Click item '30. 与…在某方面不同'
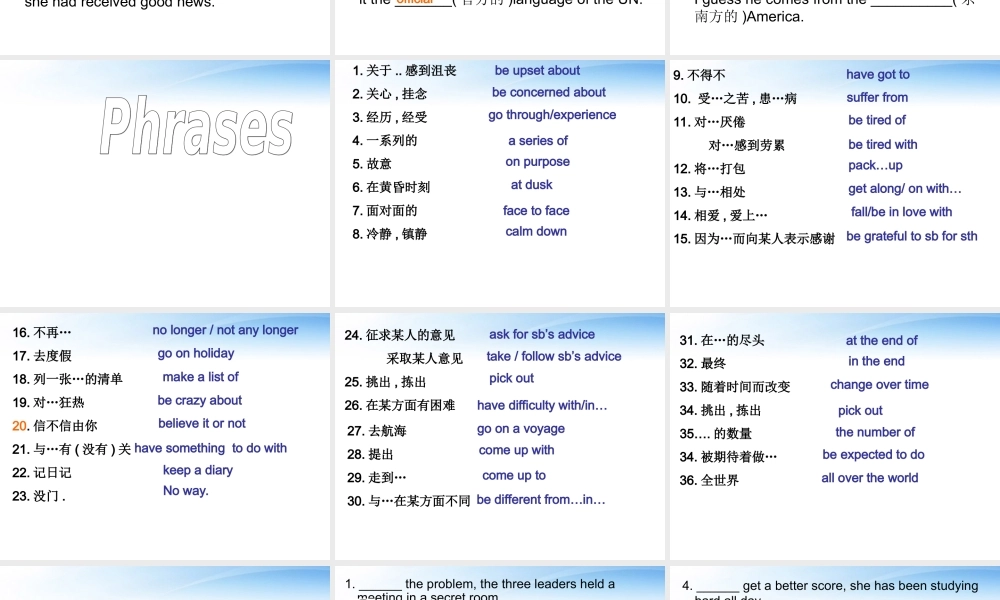 (x=409, y=501)
